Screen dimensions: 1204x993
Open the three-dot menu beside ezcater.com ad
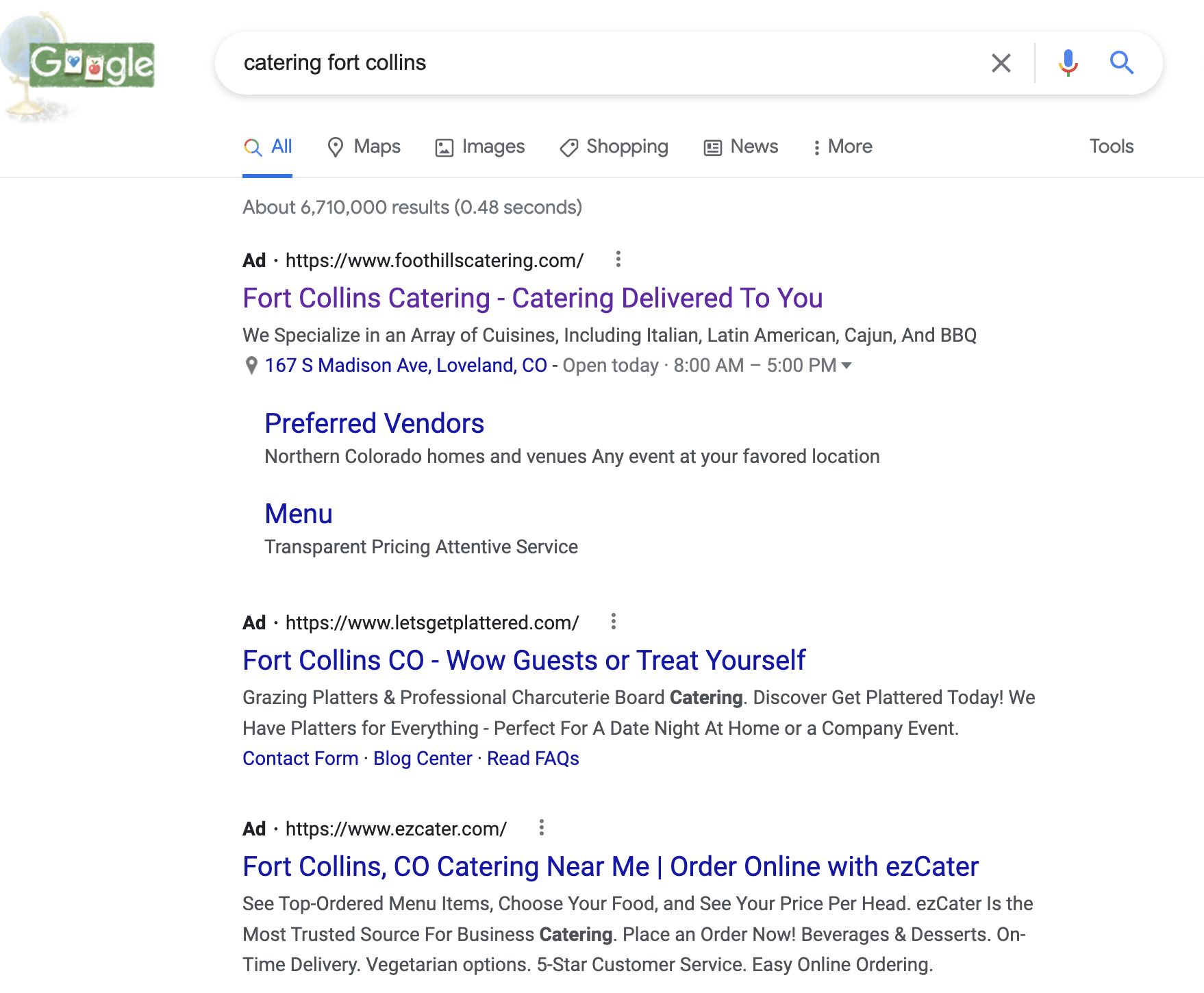click(541, 828)
